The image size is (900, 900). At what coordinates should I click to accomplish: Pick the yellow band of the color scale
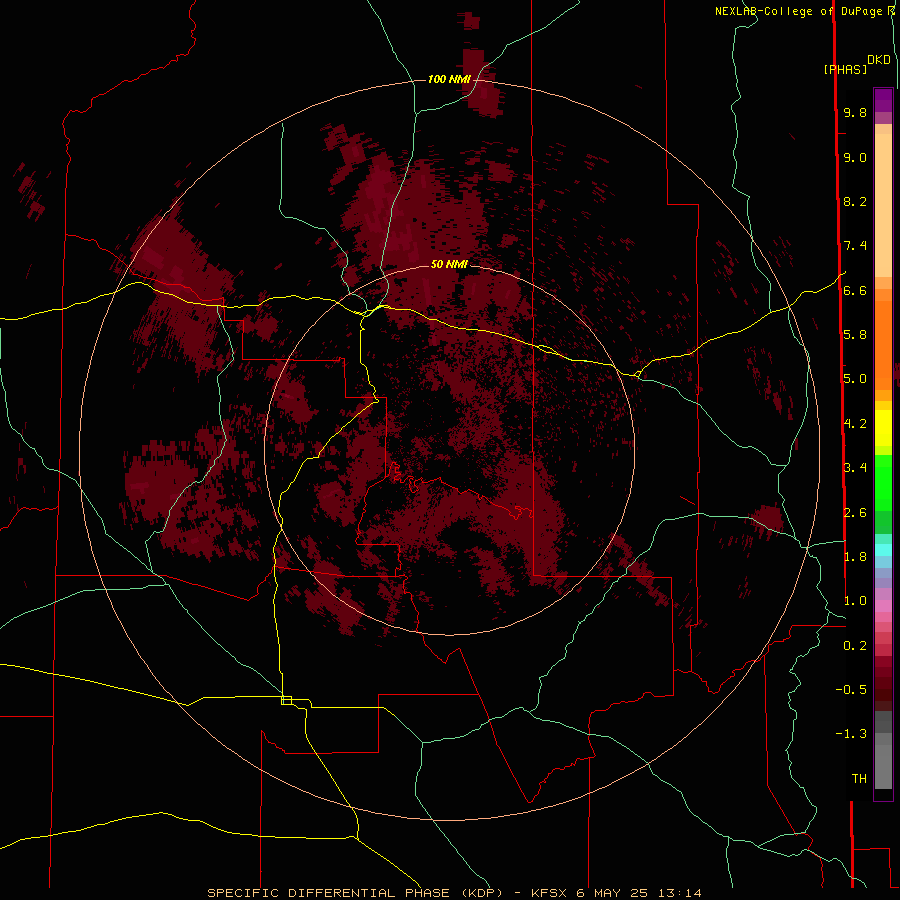883,428
